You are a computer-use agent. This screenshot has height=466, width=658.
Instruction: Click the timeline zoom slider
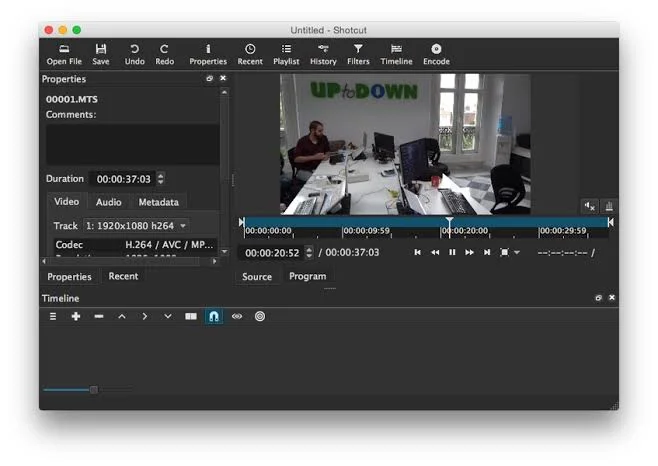pyautogui.click(x=93, y=389)
